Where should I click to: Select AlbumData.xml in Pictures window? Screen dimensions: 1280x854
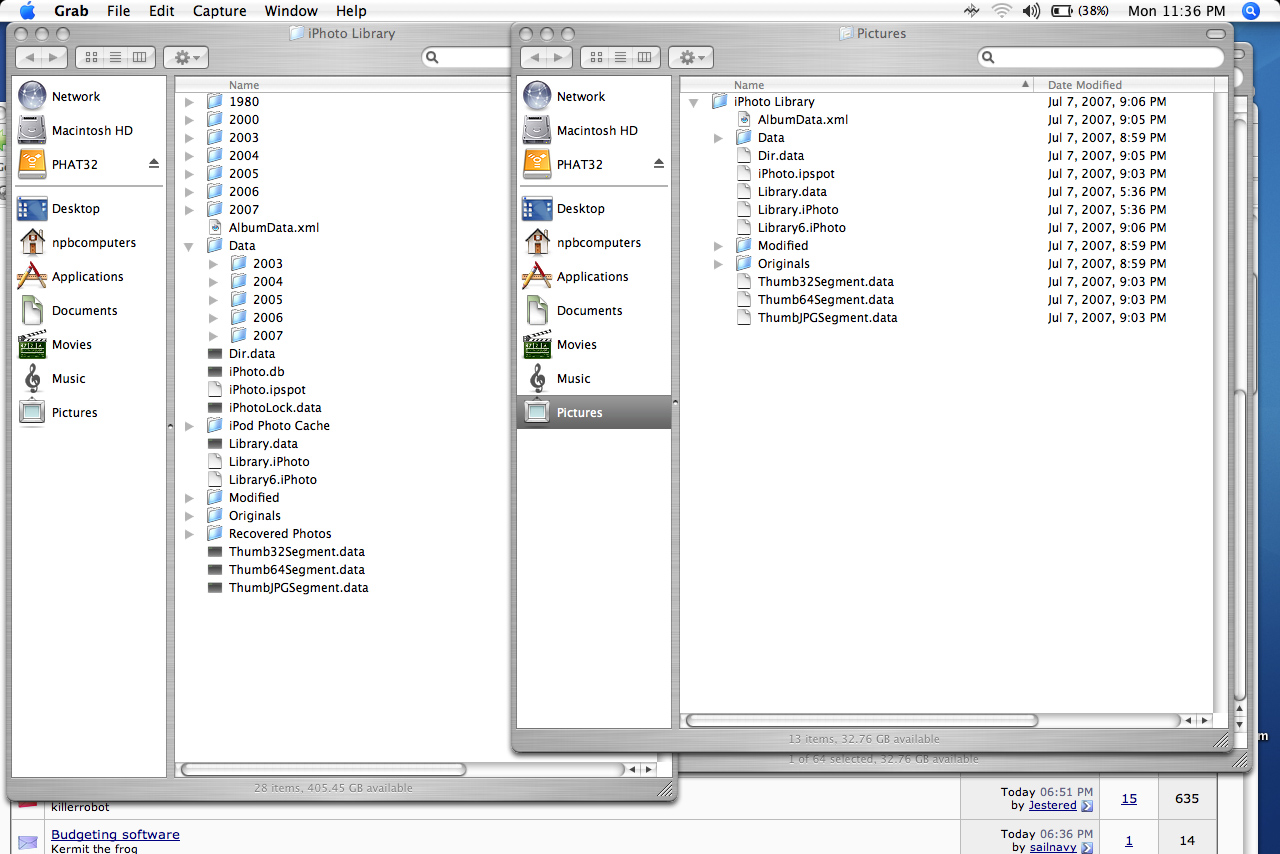[x=803, y=120]
